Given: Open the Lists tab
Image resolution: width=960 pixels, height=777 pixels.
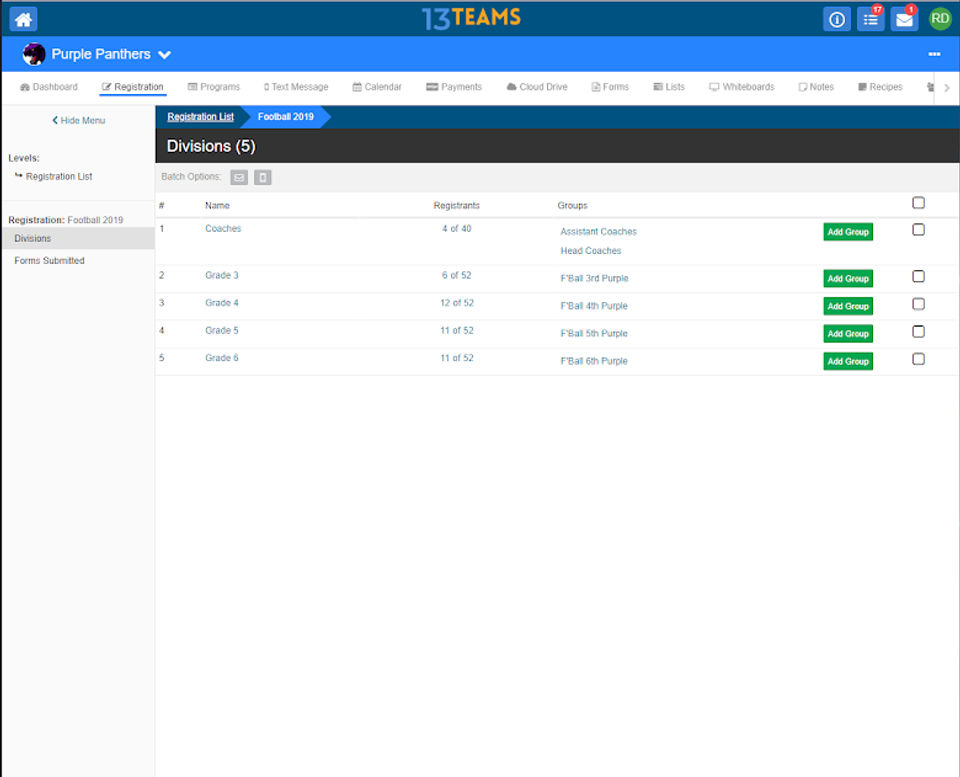Looking at the screenshot, I should [669, 87].
